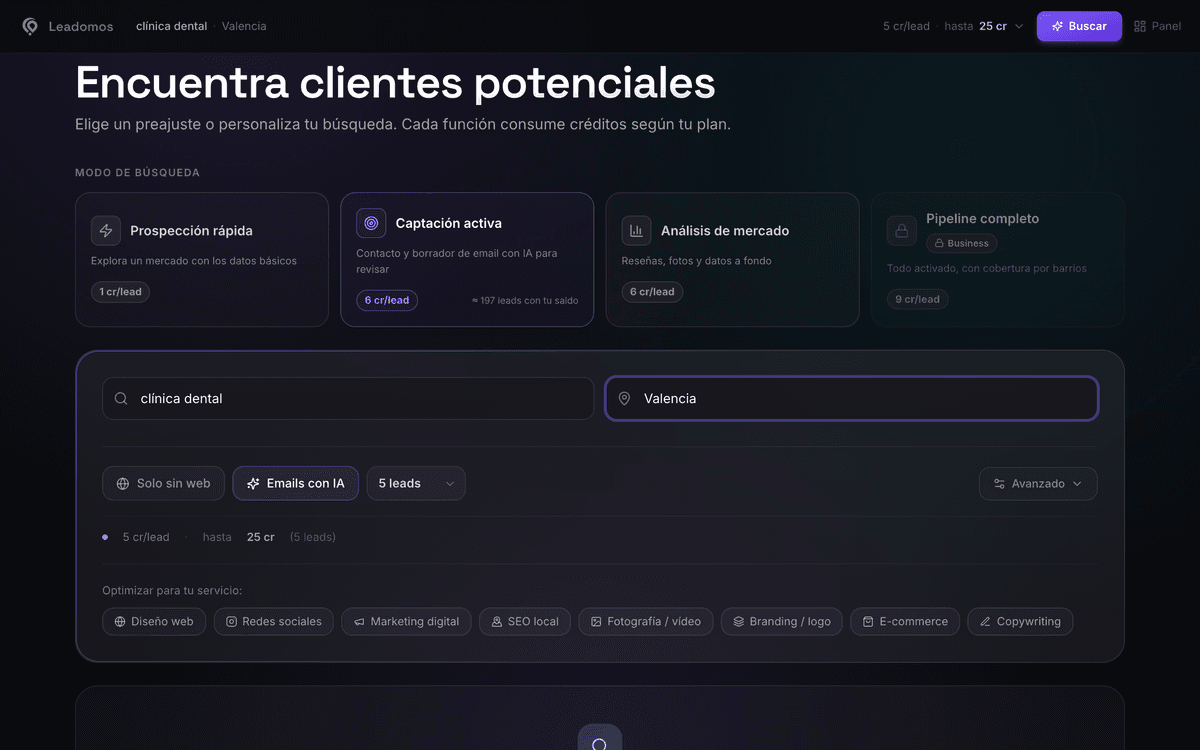The width and height of the screenshot is (1200, 750).
Task: Click the sliders icon on the Avanzado button
Action: [x=999, y=483]
